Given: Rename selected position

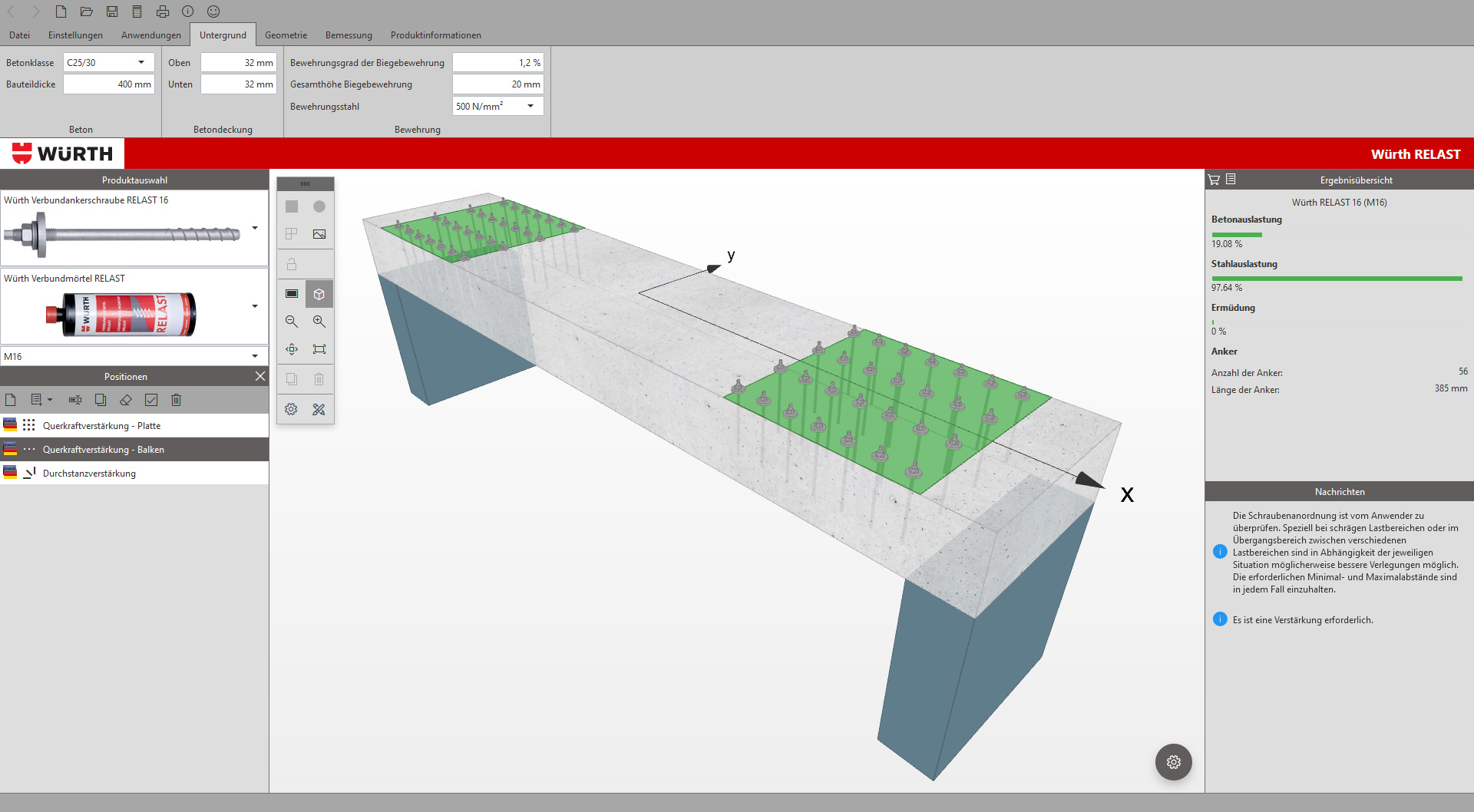Looking at the screenshot, I should click(x=75, y=400).
